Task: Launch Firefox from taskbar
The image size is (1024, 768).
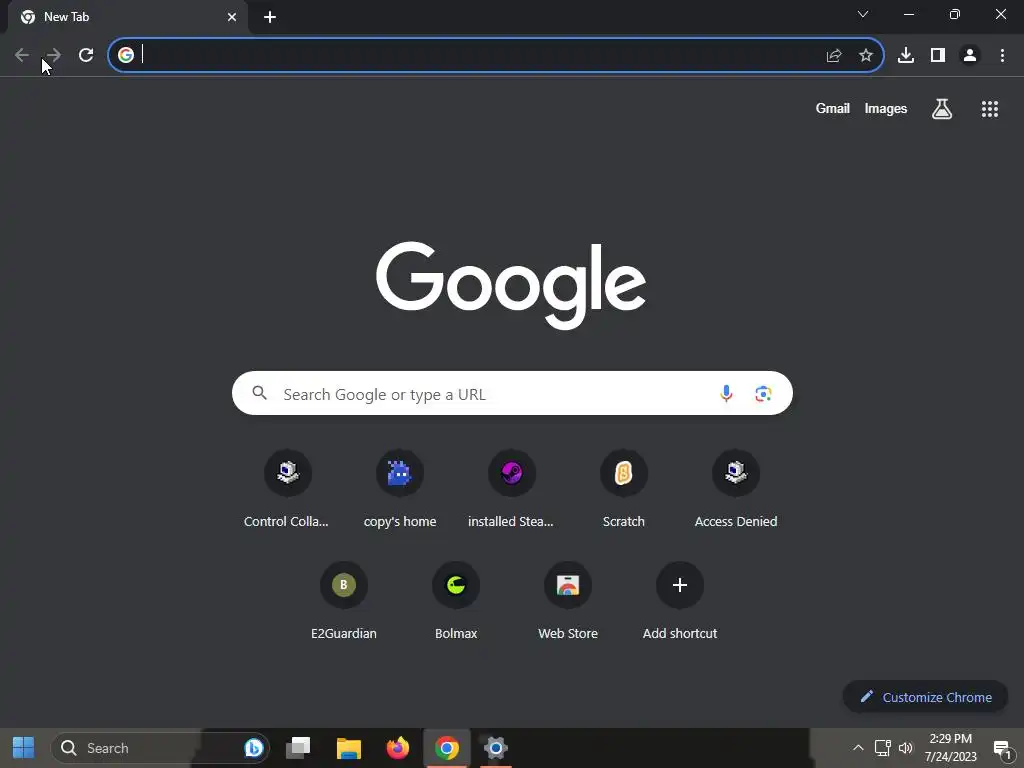Action: pyautogui.click(x=398, y=748)
